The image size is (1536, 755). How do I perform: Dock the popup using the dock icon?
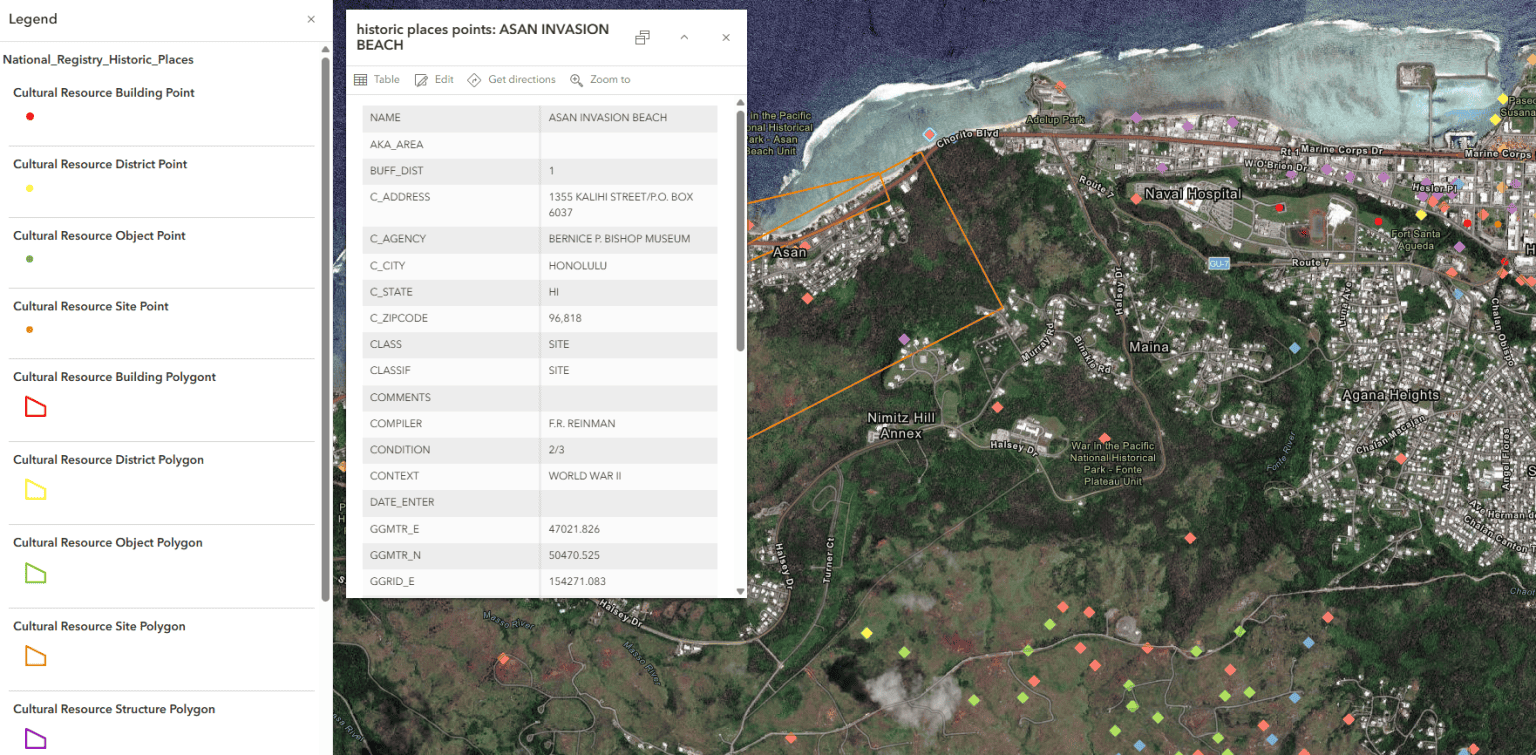(x=642, y=37)
